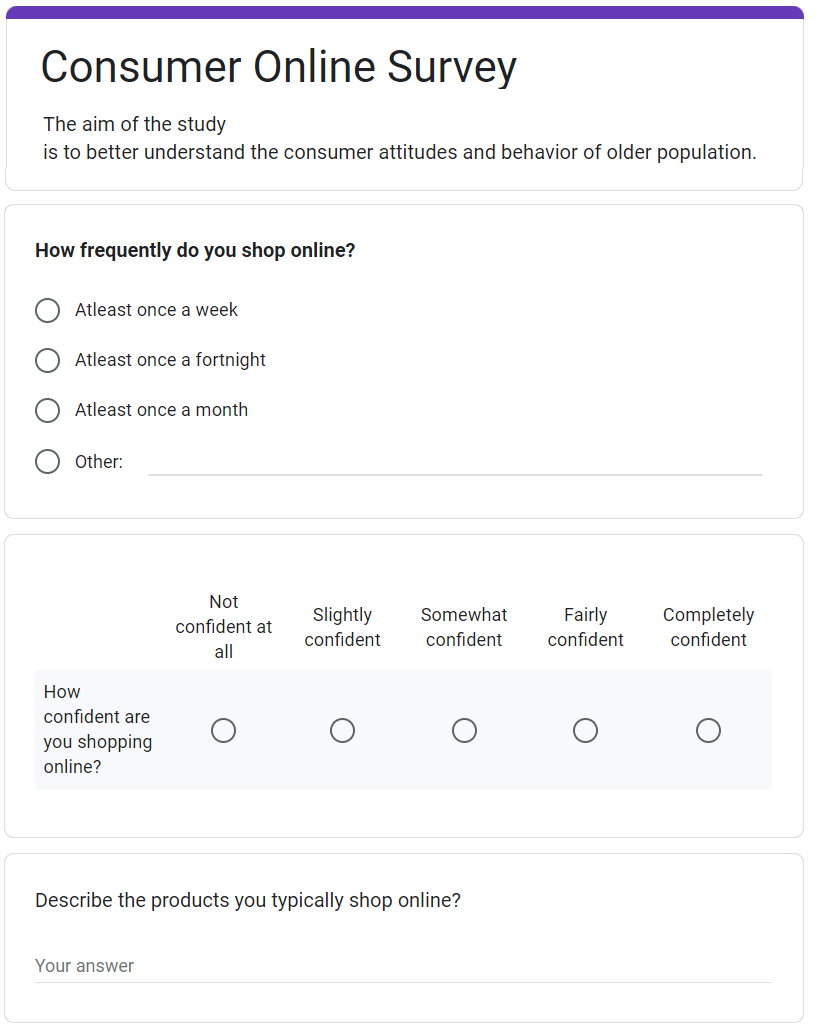Viewport: 816px width, 1032px height.
Task: Click the survey title "Consumer Online Survey"
Action: [279, 67]
